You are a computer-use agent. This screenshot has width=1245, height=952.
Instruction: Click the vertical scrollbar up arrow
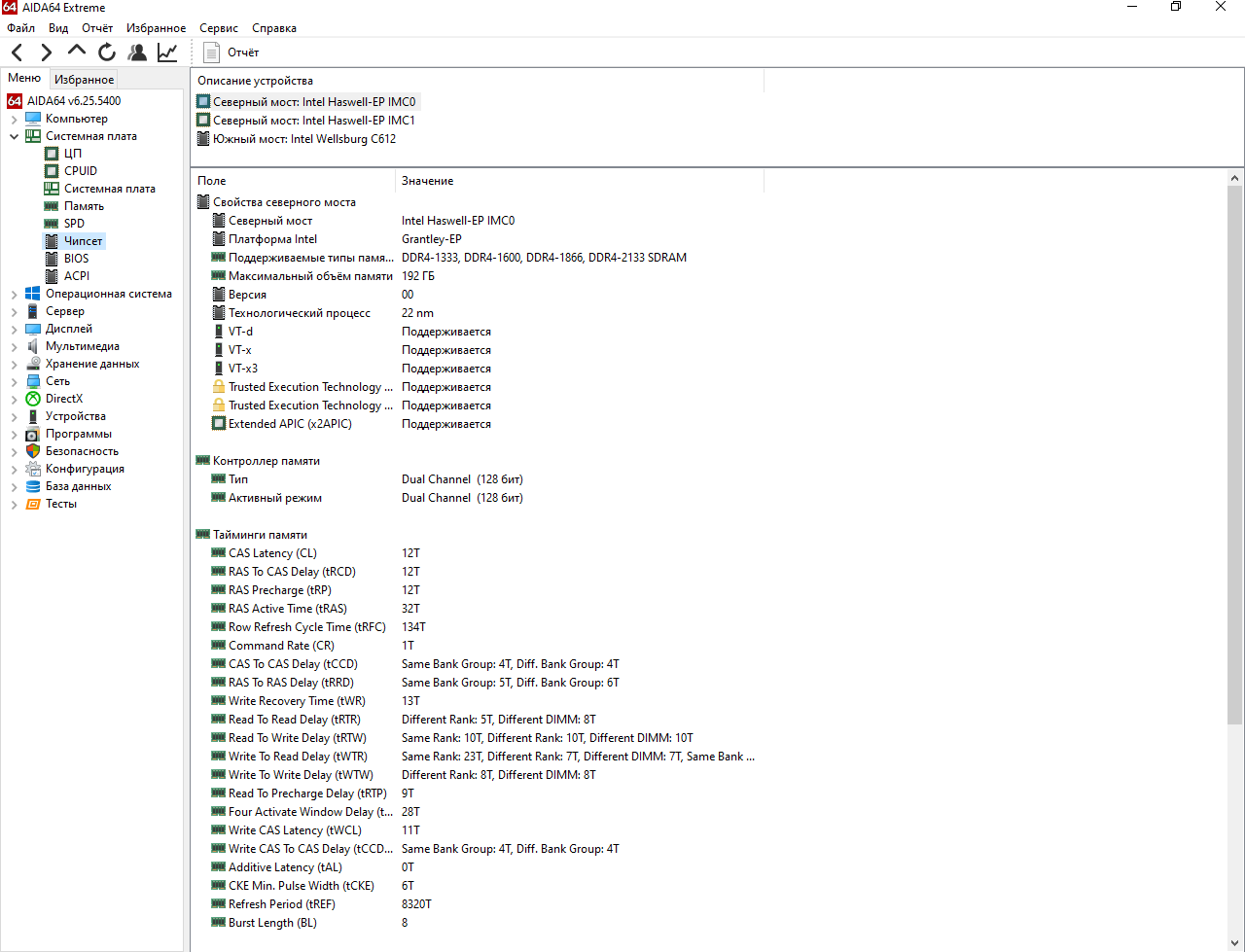click(1235, 178)
